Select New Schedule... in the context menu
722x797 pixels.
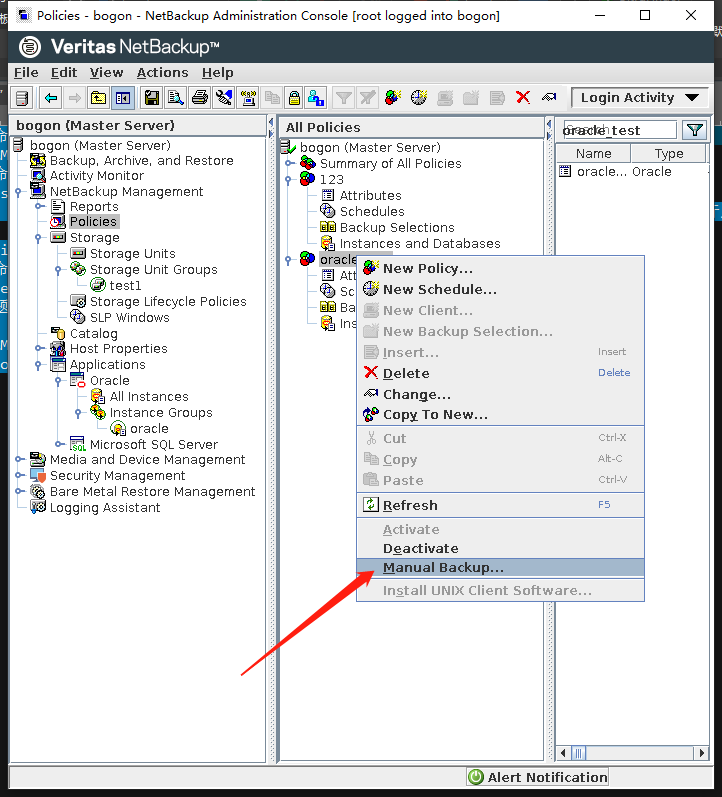click(x=500, y=289)
